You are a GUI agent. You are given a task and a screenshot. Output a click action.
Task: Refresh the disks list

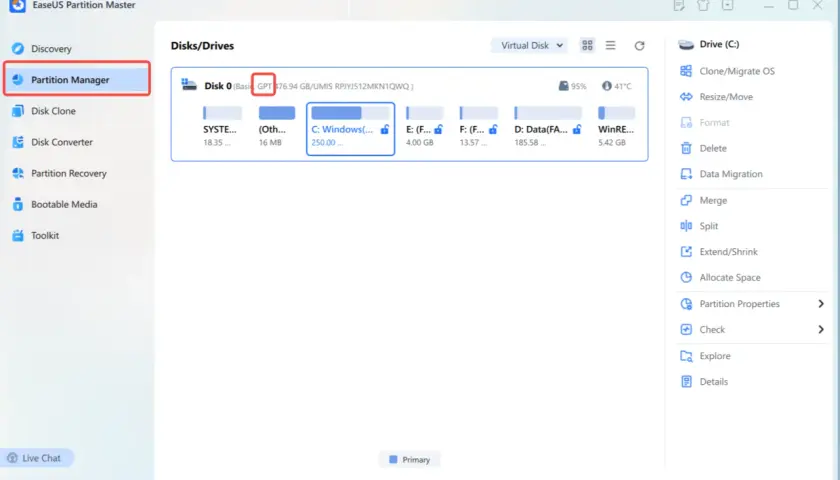639,46
